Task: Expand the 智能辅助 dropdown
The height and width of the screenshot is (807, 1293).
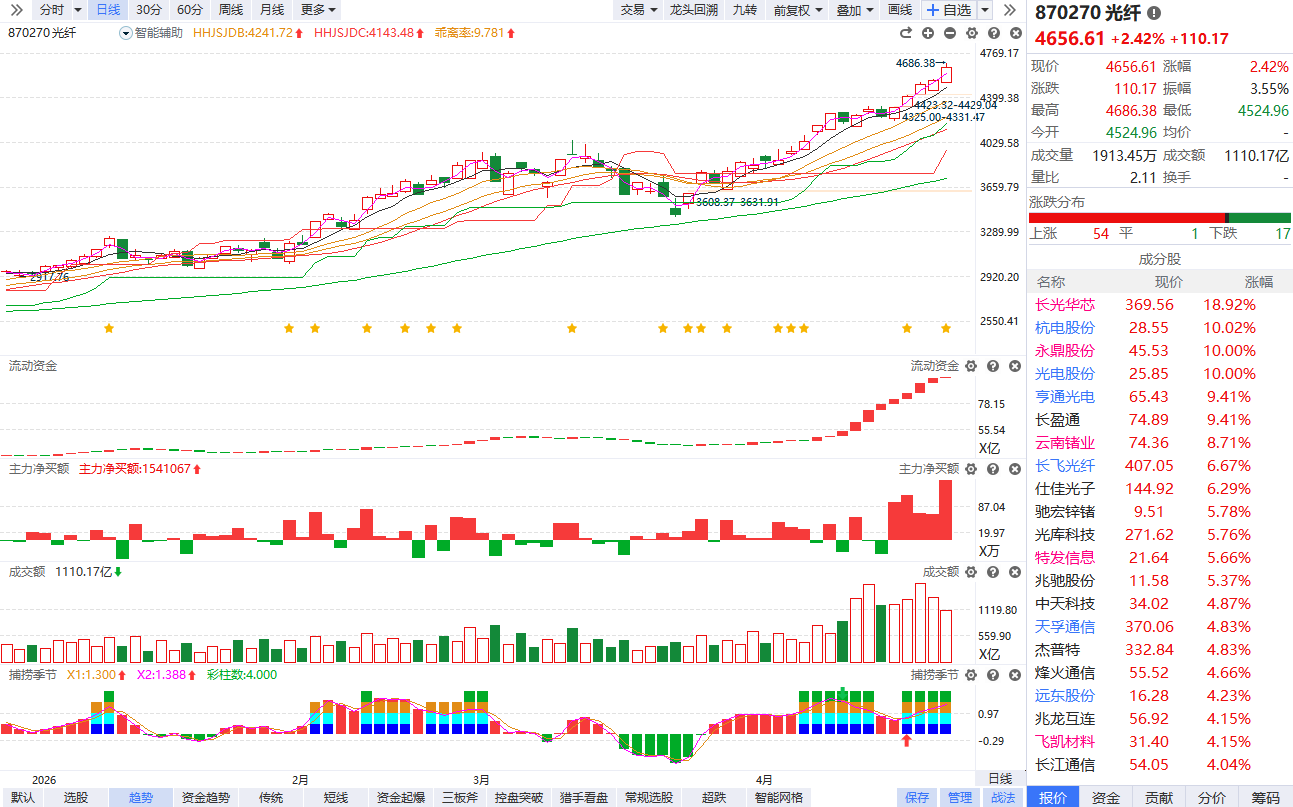Action: coord(151,33)
